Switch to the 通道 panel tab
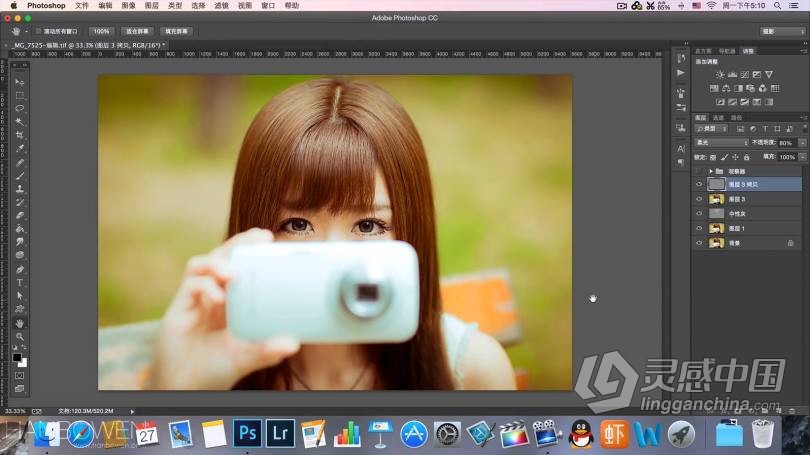 [x=719, y=118]
